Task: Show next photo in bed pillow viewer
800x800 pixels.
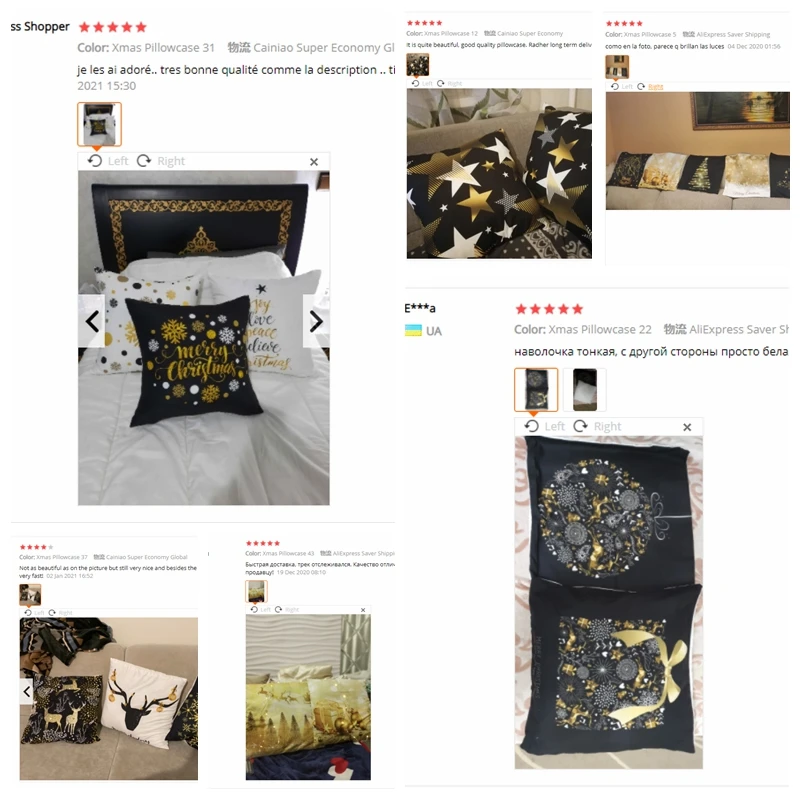Action: [x=316, y=321]
